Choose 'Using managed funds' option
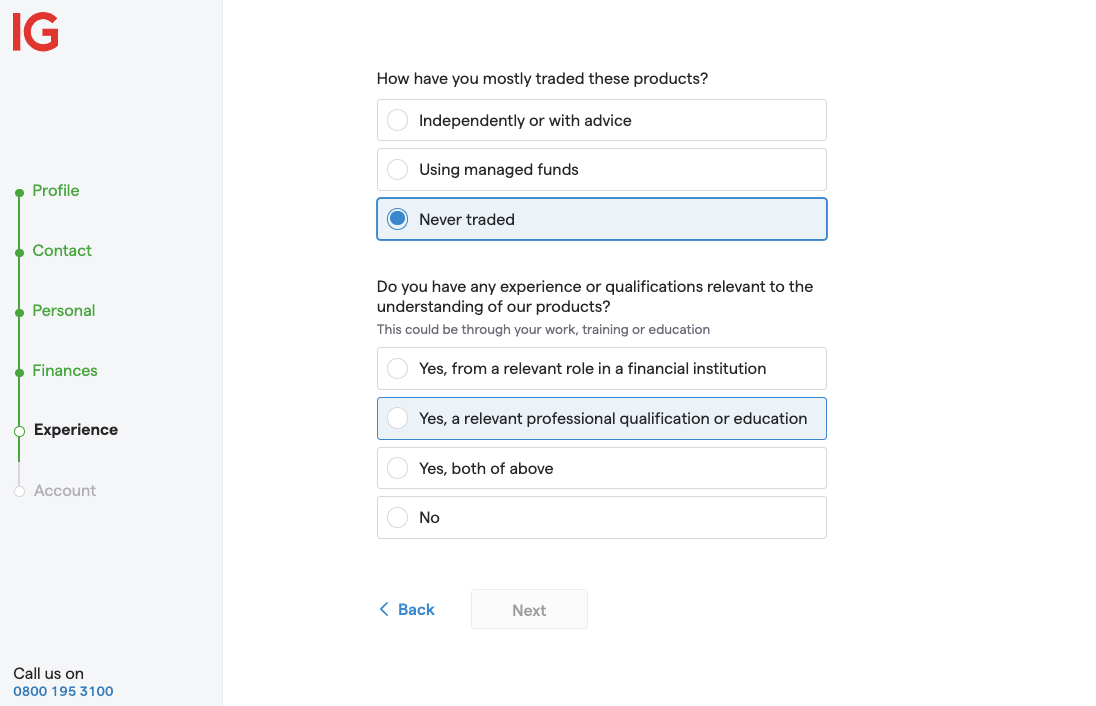The image size is (1096, 706). tap(601, 170)
